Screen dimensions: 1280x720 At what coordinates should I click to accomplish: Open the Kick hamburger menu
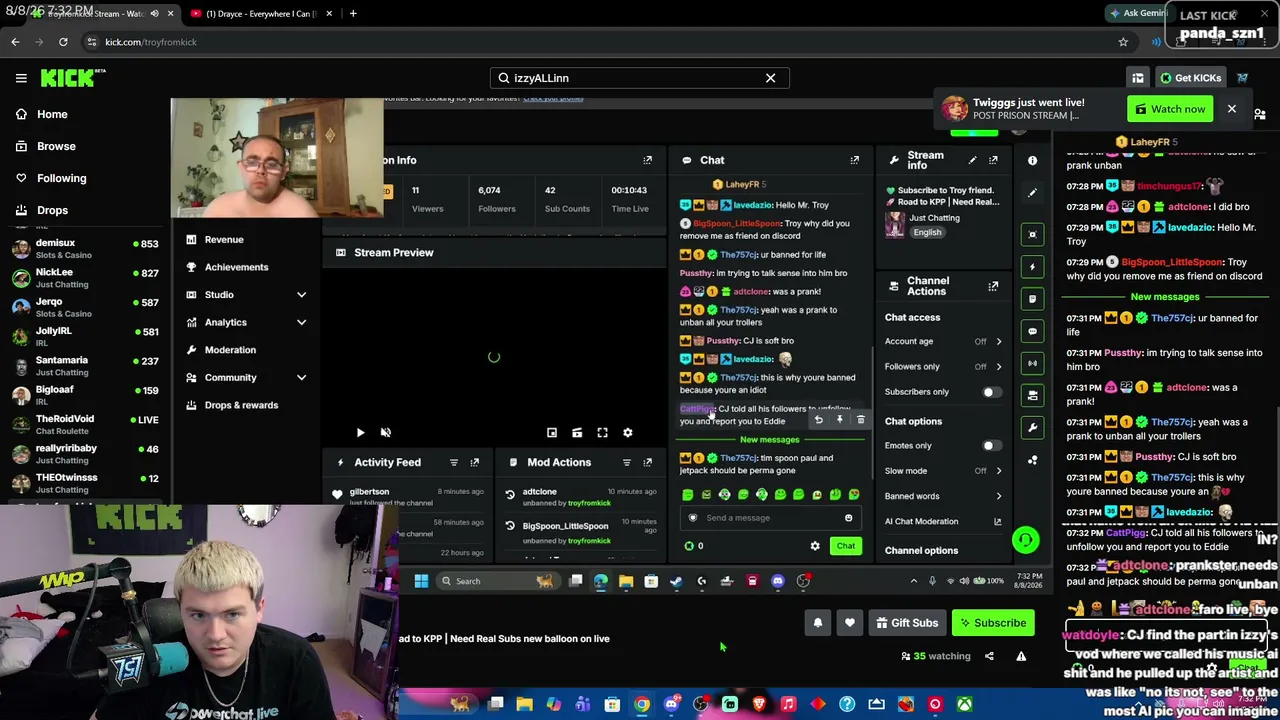point(21,78)
